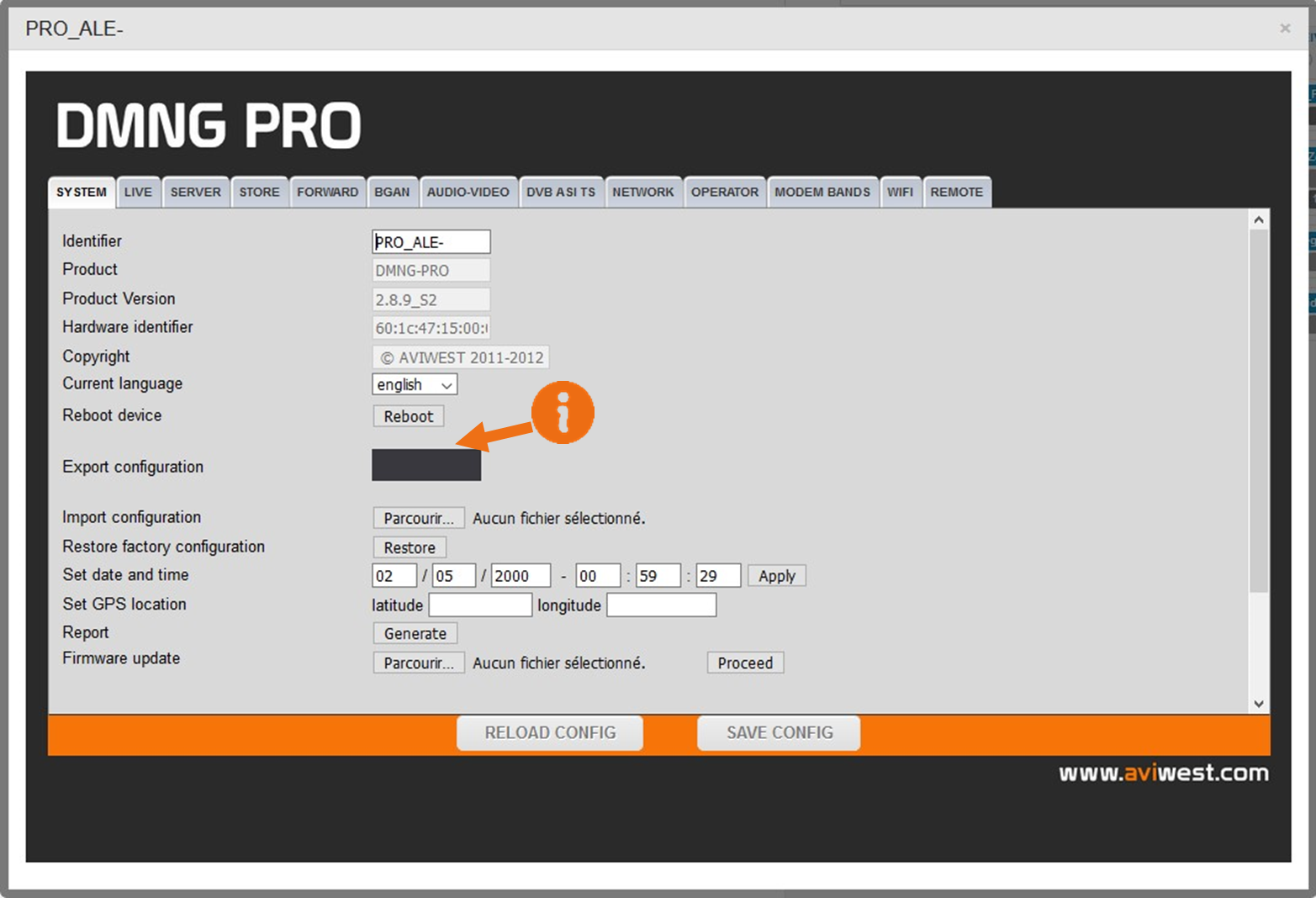Open the AUDIO-VIDEO tab
The width and height of the screenshot is (1316, 898).
[x=468, y=192]
